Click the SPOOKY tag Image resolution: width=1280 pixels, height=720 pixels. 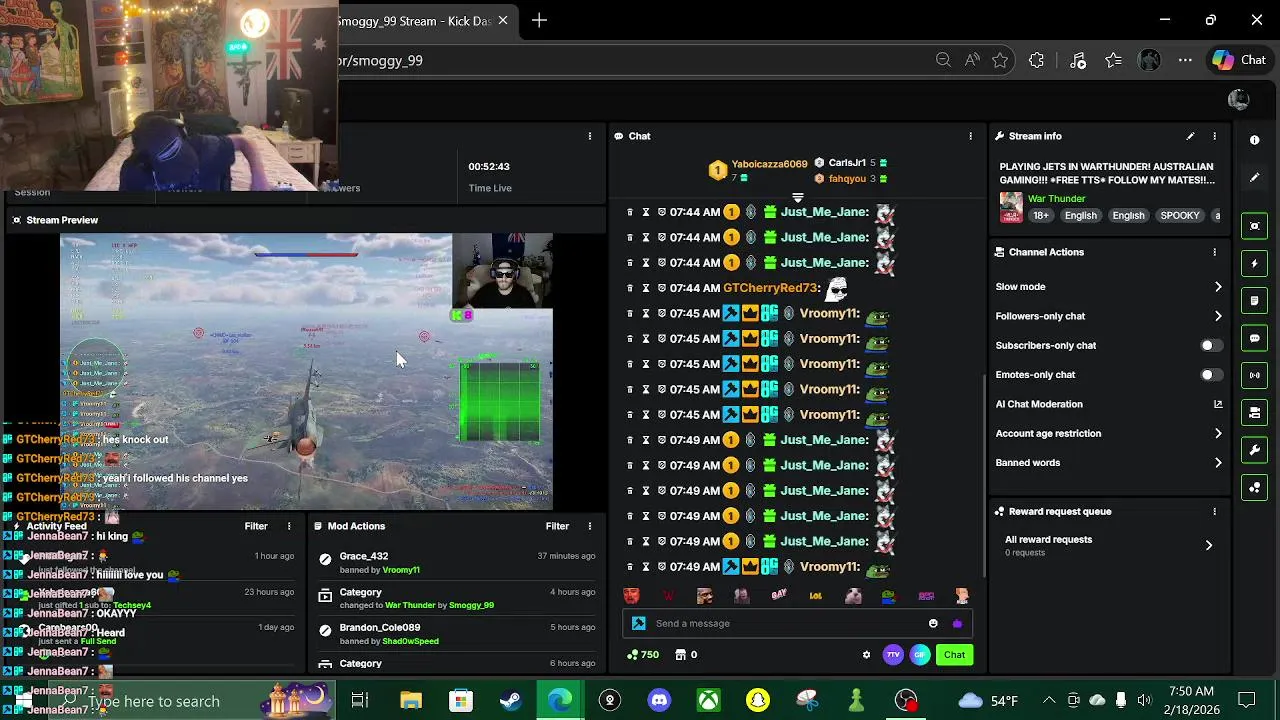coord(1180,215)
